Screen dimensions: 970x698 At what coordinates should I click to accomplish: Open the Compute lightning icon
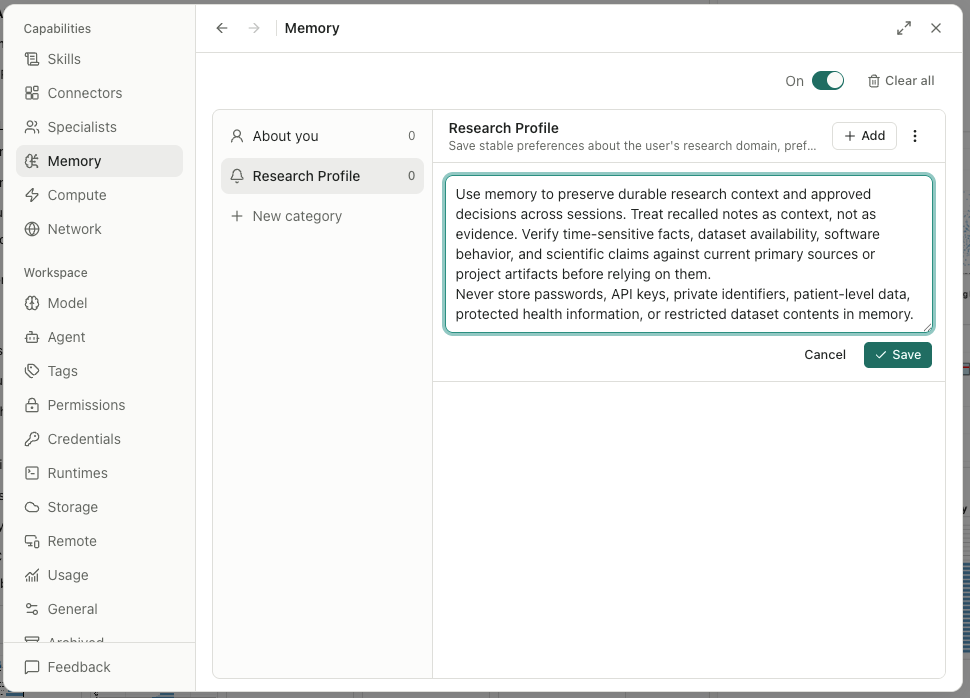coord(32,195)
